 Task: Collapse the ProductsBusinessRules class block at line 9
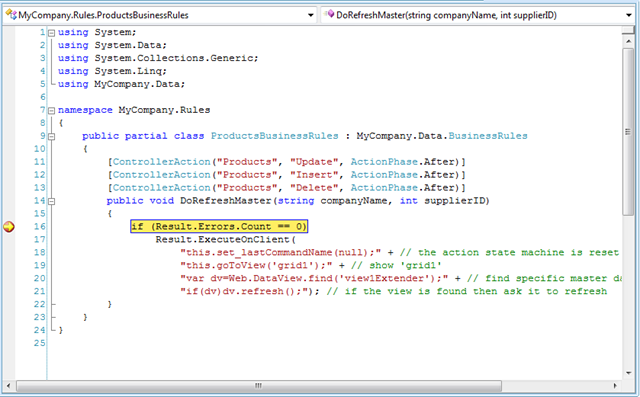[x=51, y=137]
